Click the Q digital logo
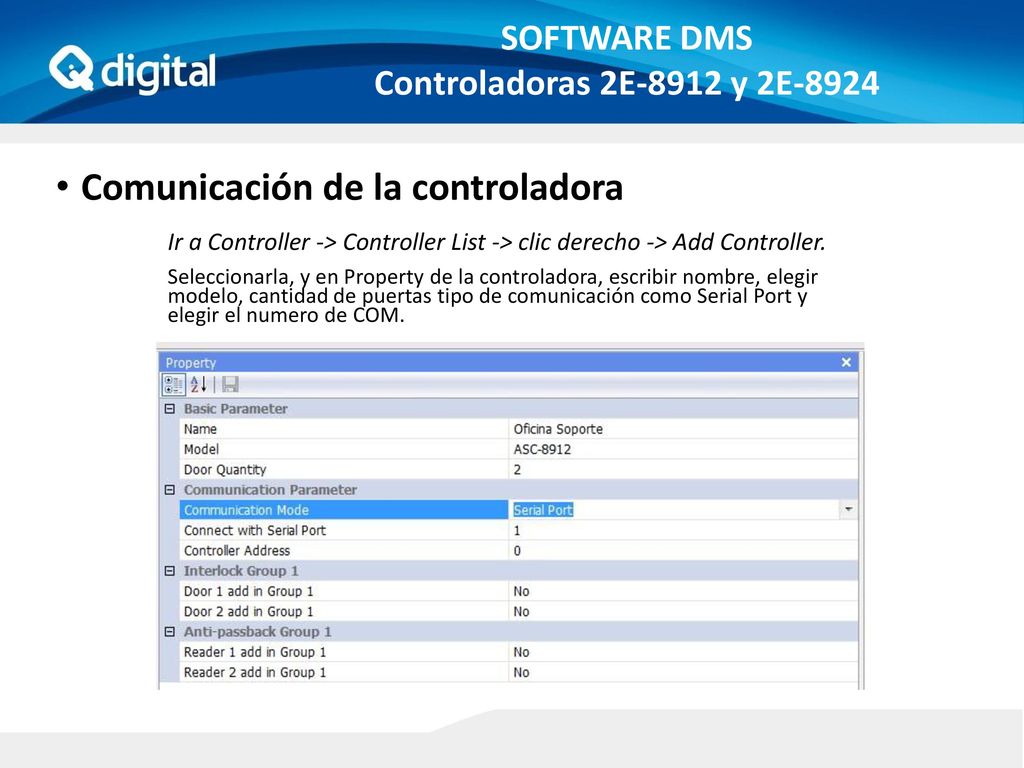 [x=132, y=71]
